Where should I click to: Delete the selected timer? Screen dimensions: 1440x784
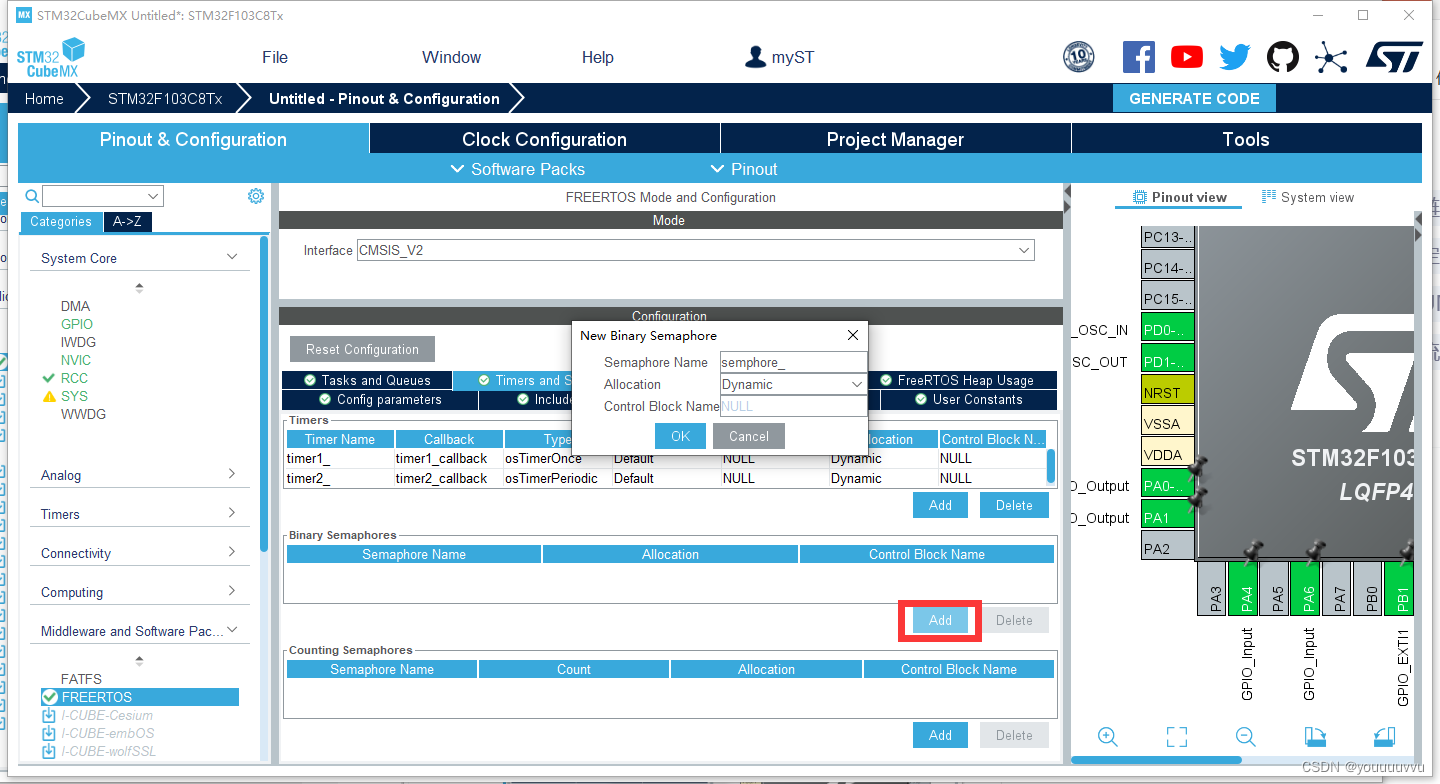[1014, 505]
